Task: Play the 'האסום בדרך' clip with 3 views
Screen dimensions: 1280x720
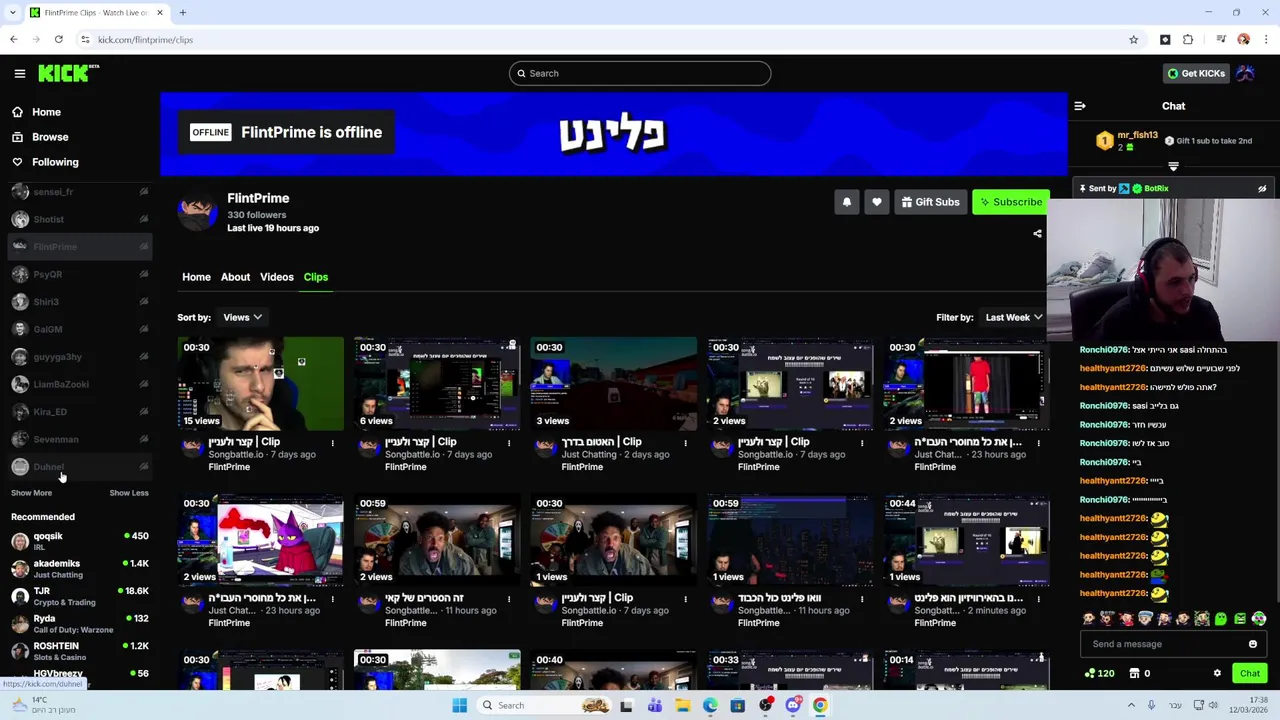Action: tap(614, 384)
